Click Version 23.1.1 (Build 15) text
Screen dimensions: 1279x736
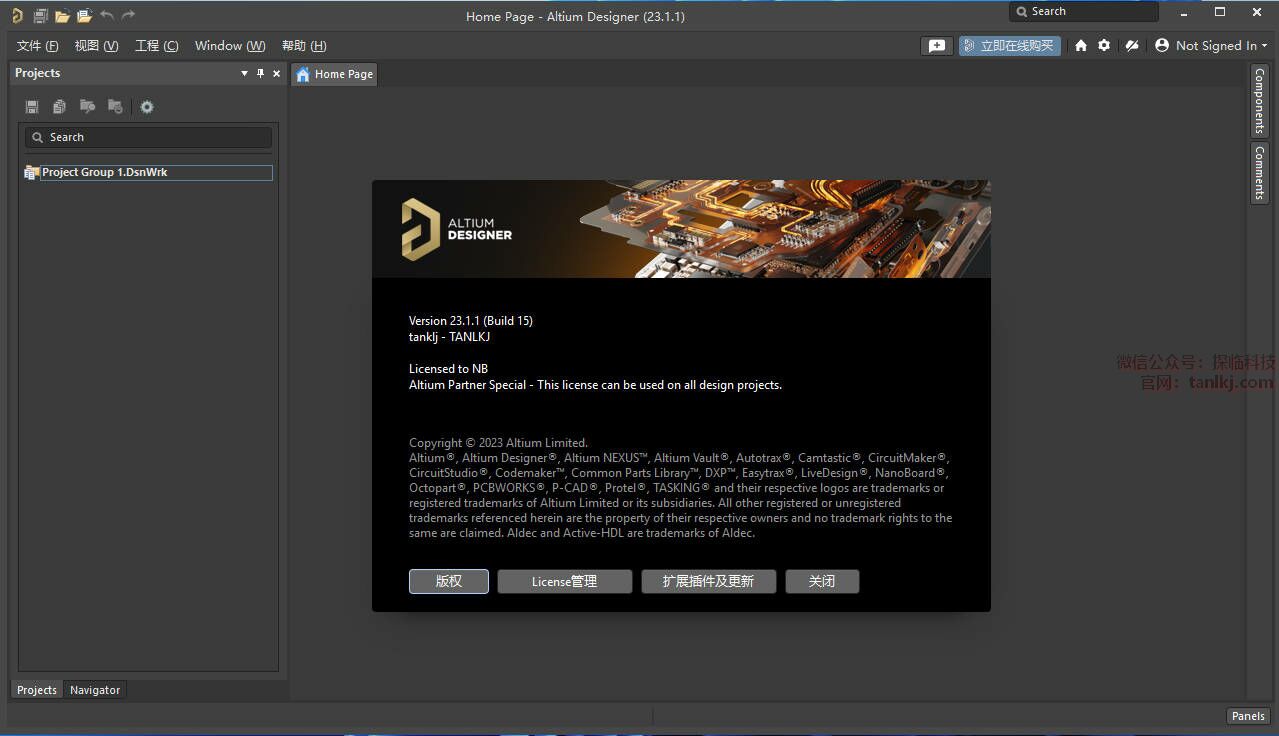471,321
